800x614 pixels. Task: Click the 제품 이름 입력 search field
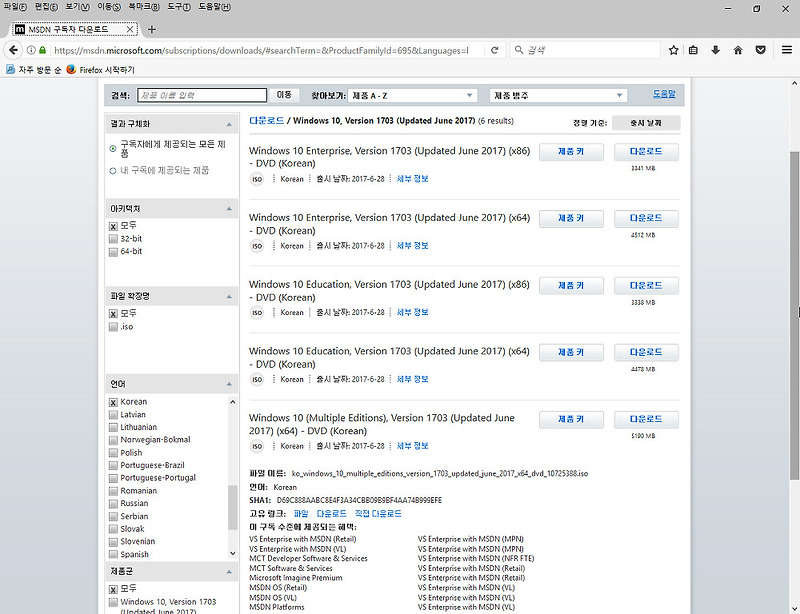(x=202, y=95)
